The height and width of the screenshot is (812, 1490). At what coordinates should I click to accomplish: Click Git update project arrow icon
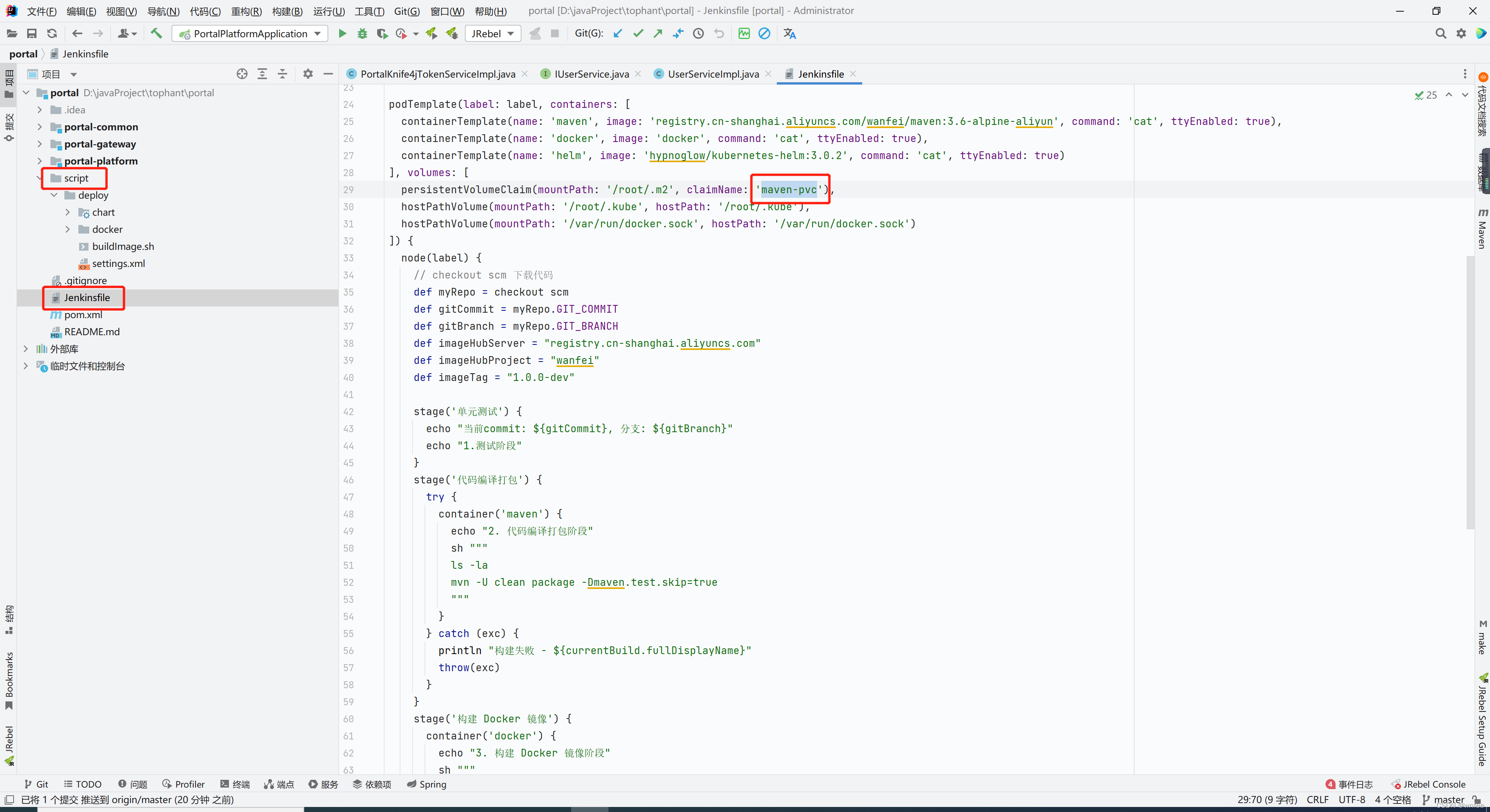[618, 33]
